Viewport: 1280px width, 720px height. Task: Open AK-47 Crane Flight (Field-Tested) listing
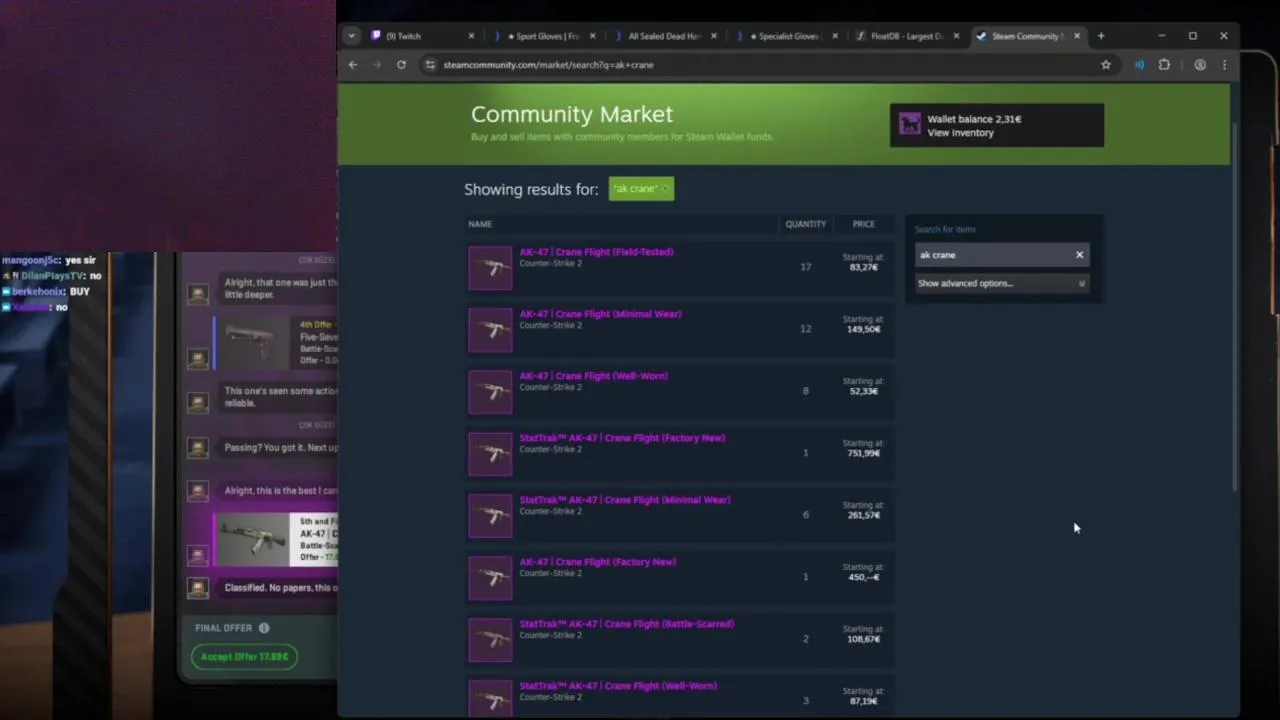596,252
